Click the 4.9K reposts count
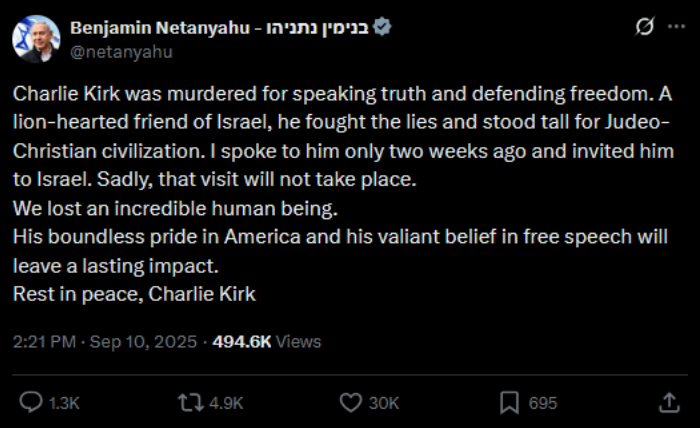This screenshot has width=700, height=428. (226, 403)
